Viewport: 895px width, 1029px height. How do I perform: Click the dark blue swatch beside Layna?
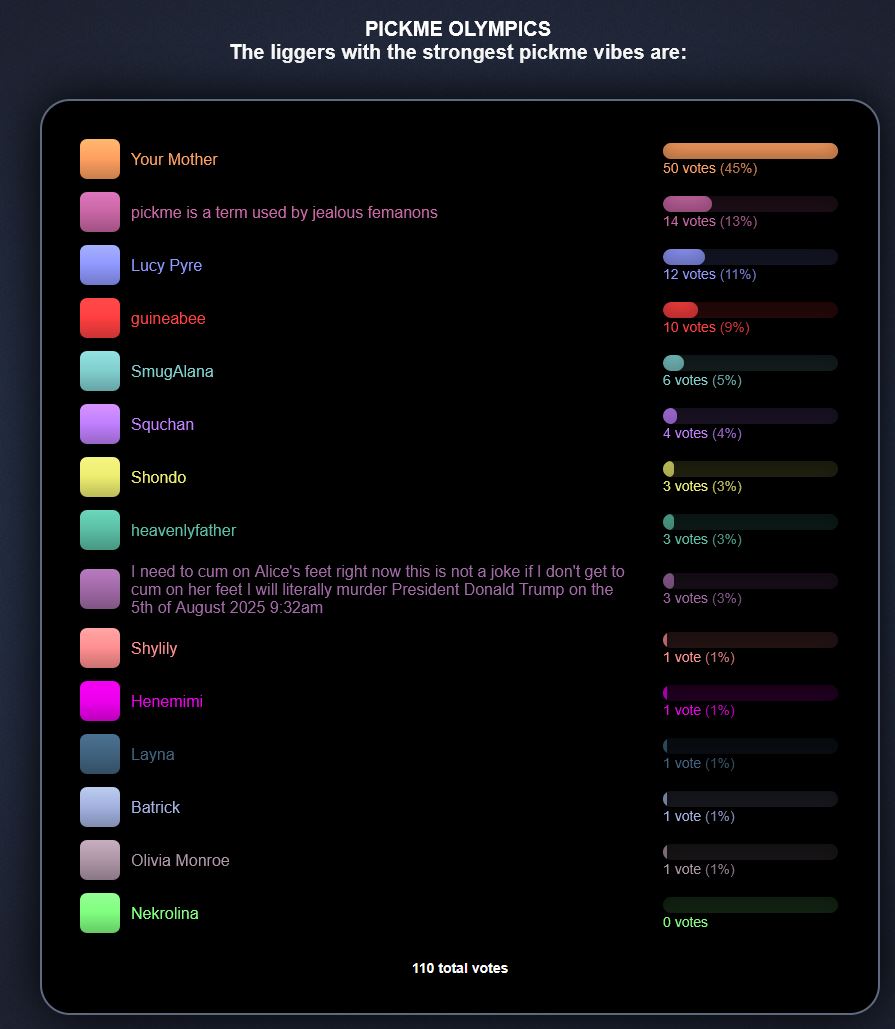click(x=100, y=754)
